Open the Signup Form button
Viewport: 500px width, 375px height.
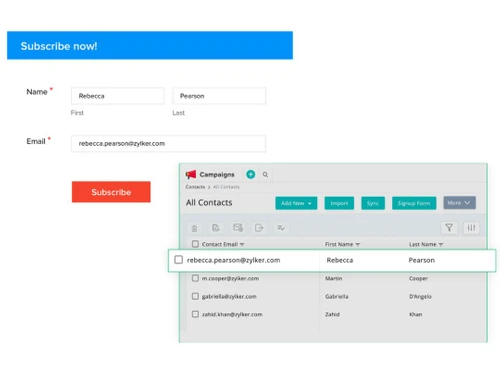pos(414,203)
